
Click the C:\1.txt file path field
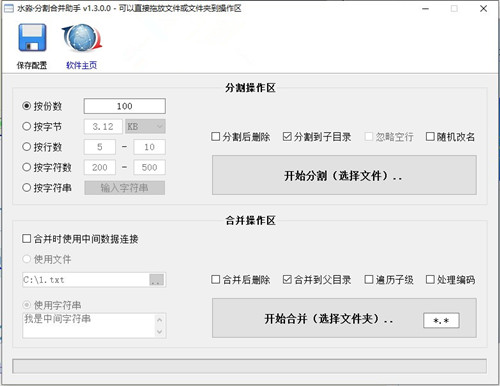(86, 280)
